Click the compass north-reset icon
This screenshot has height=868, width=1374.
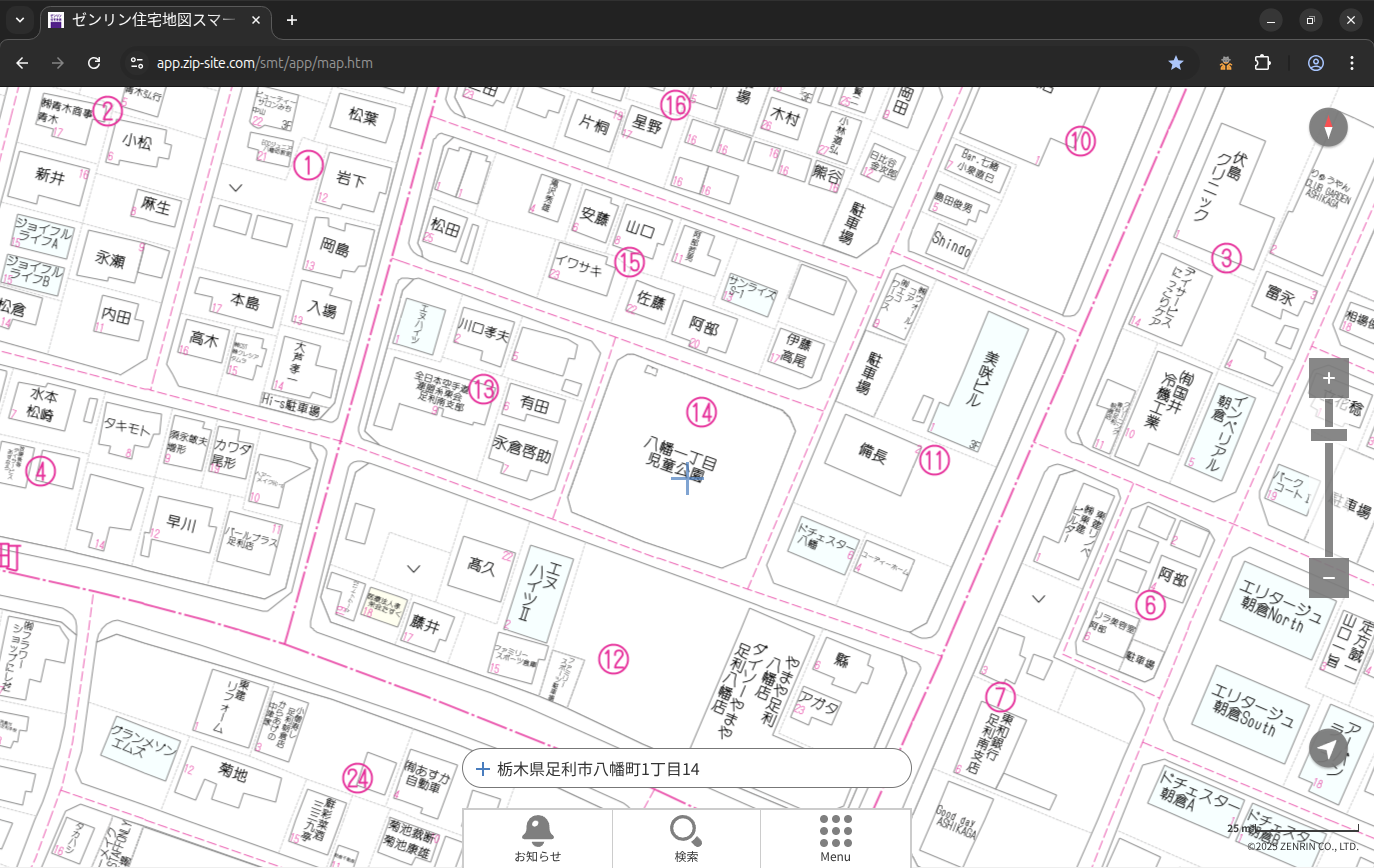pos(1328,128)
